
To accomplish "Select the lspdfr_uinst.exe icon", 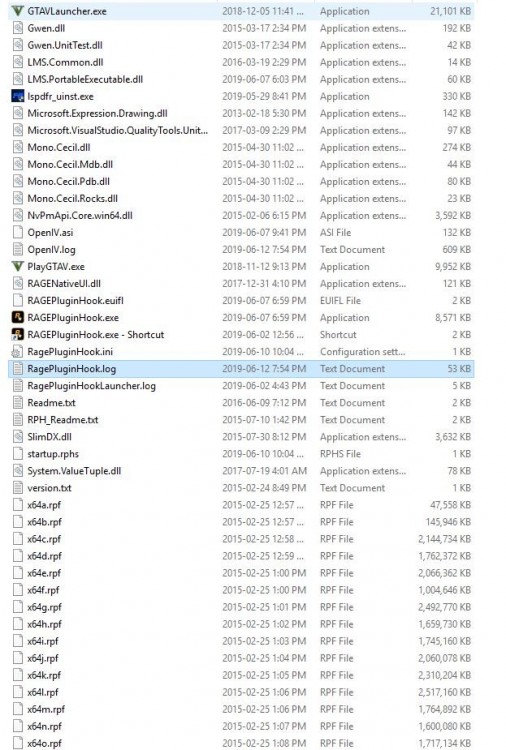I will [x=18, y=96].
